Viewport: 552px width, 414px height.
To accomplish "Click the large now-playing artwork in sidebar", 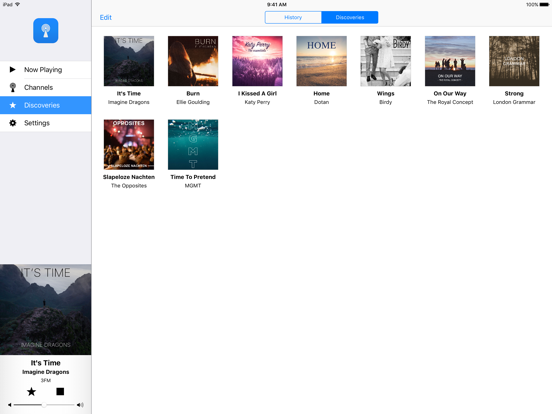I will click(45, 309).
